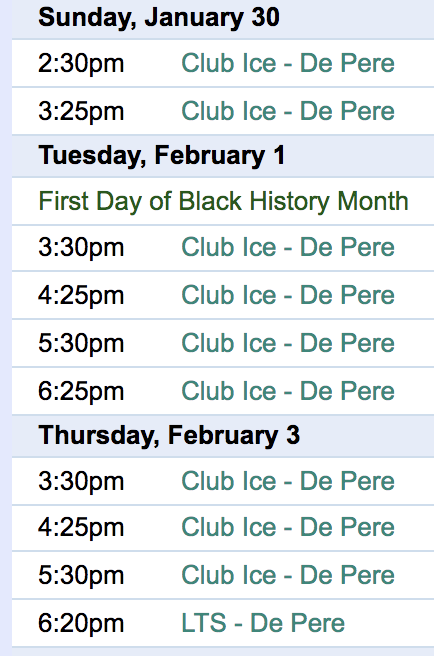Click the 6:20pm time on Thursday
The image size is (434, 656).
click(81, 624)
